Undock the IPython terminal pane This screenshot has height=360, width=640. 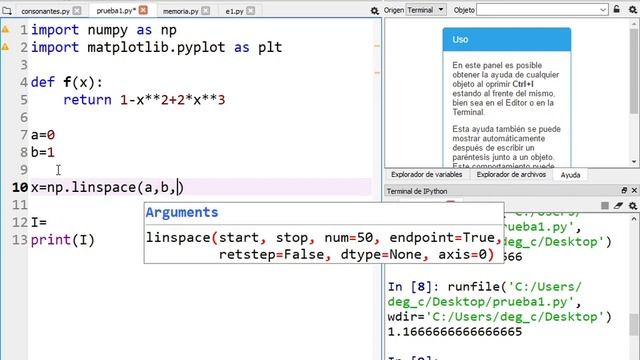(624, 191)
